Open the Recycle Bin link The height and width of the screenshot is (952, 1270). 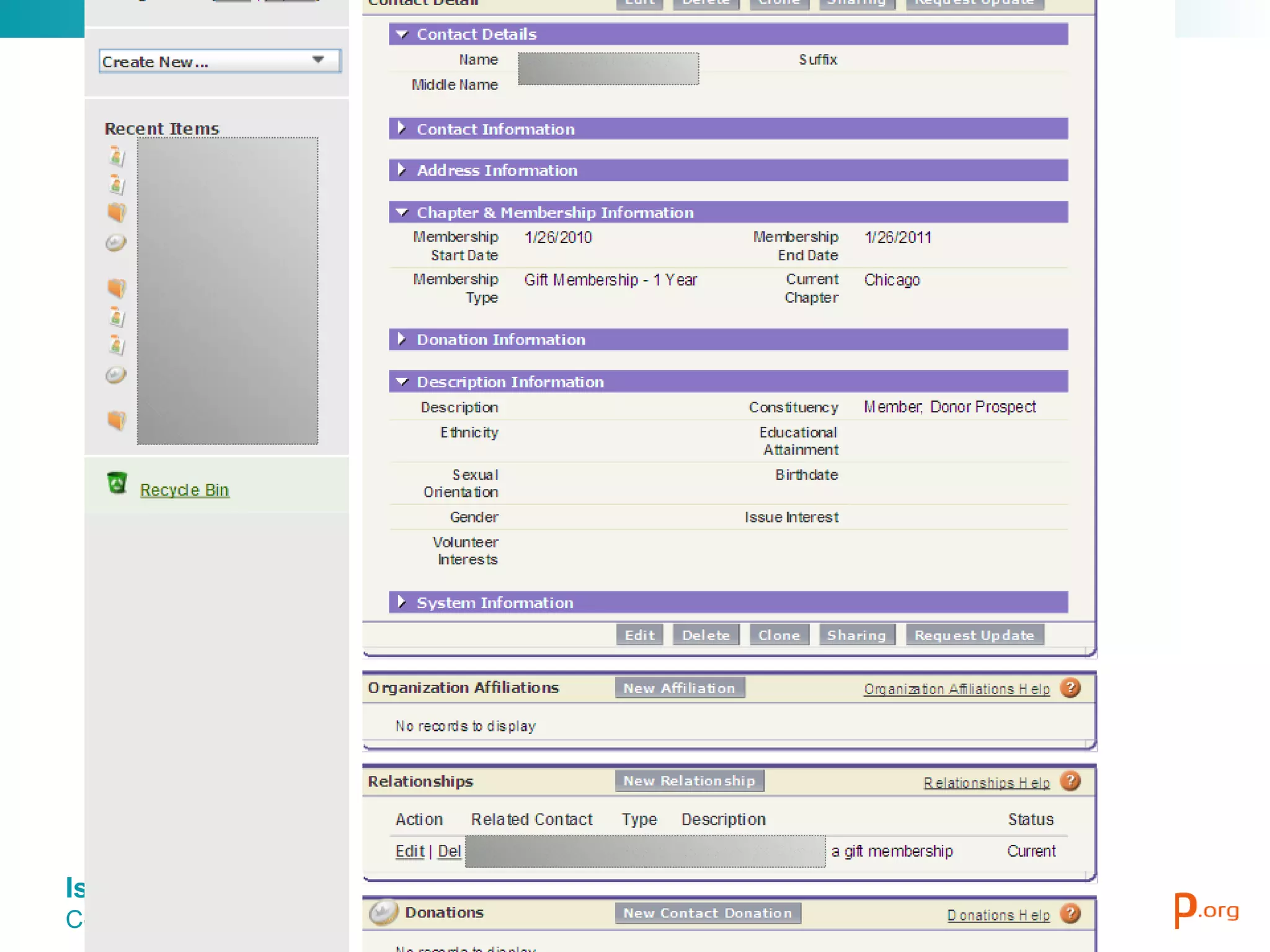[184, 490]
